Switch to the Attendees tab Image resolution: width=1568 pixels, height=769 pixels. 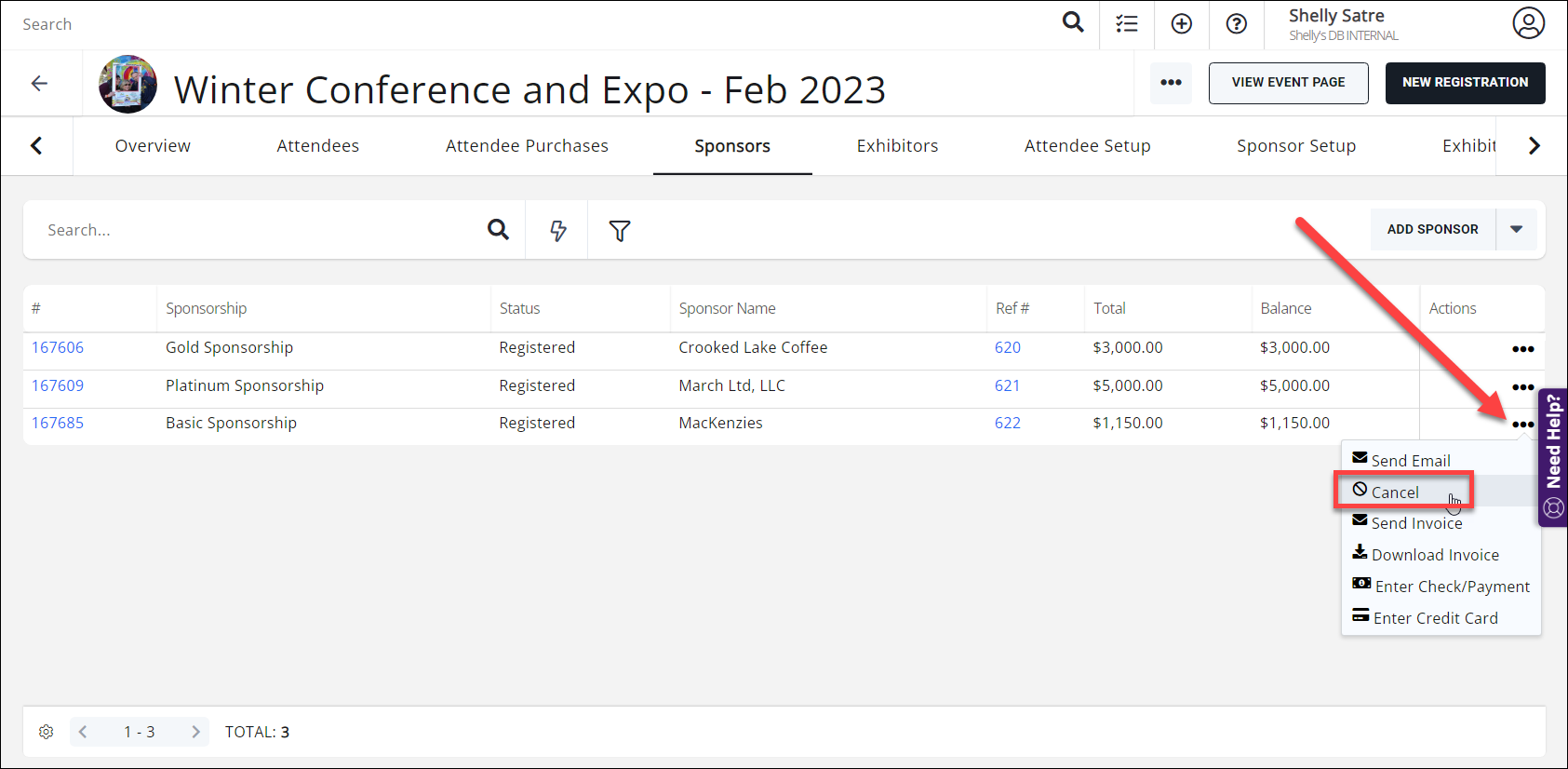[317, 146]
